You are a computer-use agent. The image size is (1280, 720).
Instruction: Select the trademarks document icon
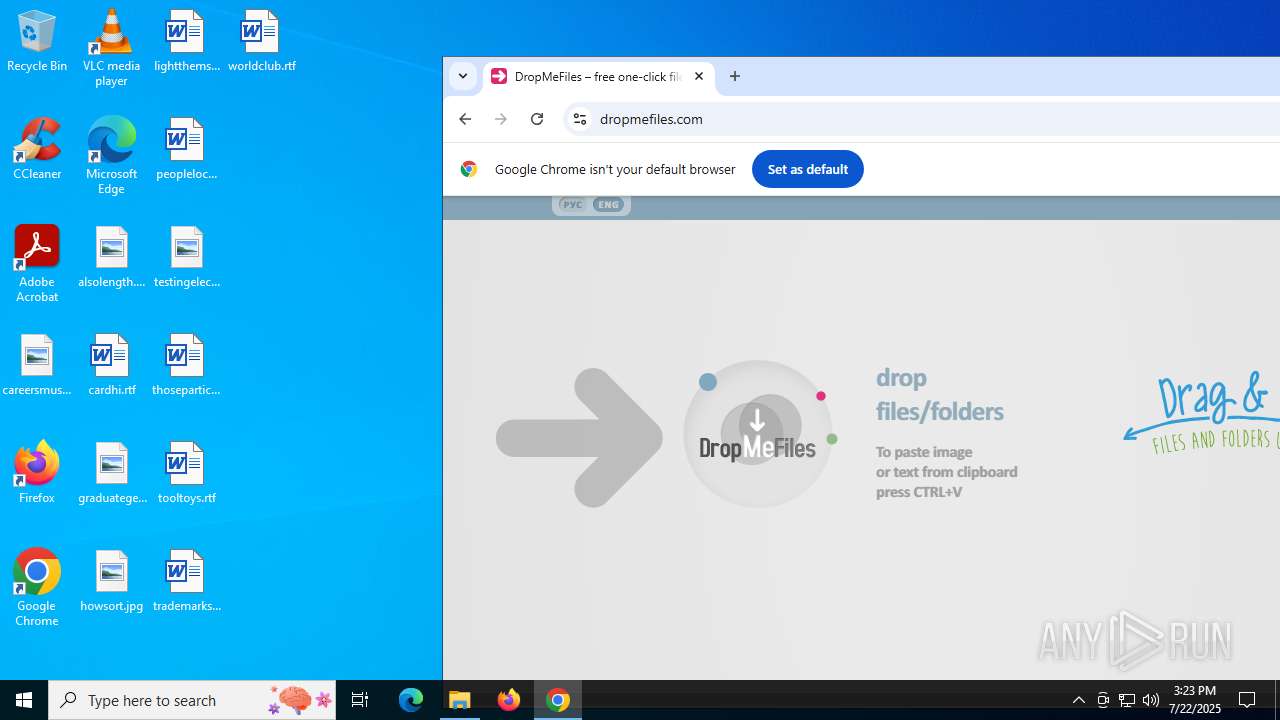pos(186,581)
